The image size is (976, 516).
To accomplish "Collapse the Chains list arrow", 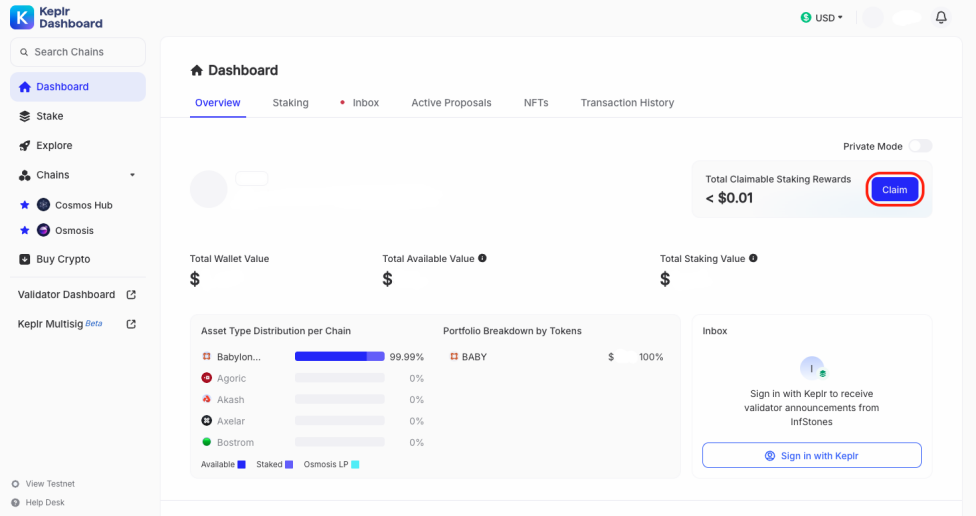I will tap(132, 175).
